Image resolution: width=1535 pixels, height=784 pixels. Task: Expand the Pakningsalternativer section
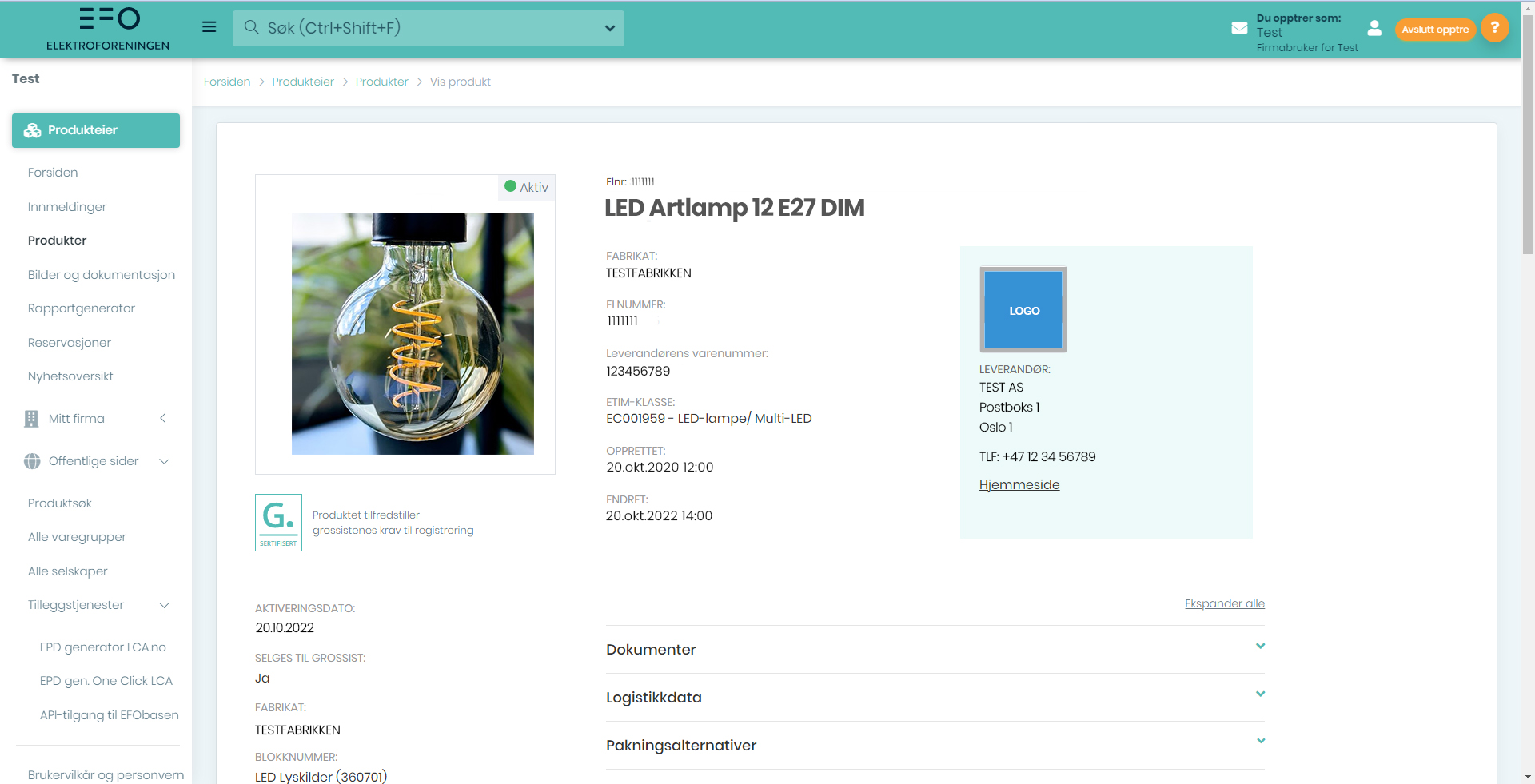[x=1260, y=742]
